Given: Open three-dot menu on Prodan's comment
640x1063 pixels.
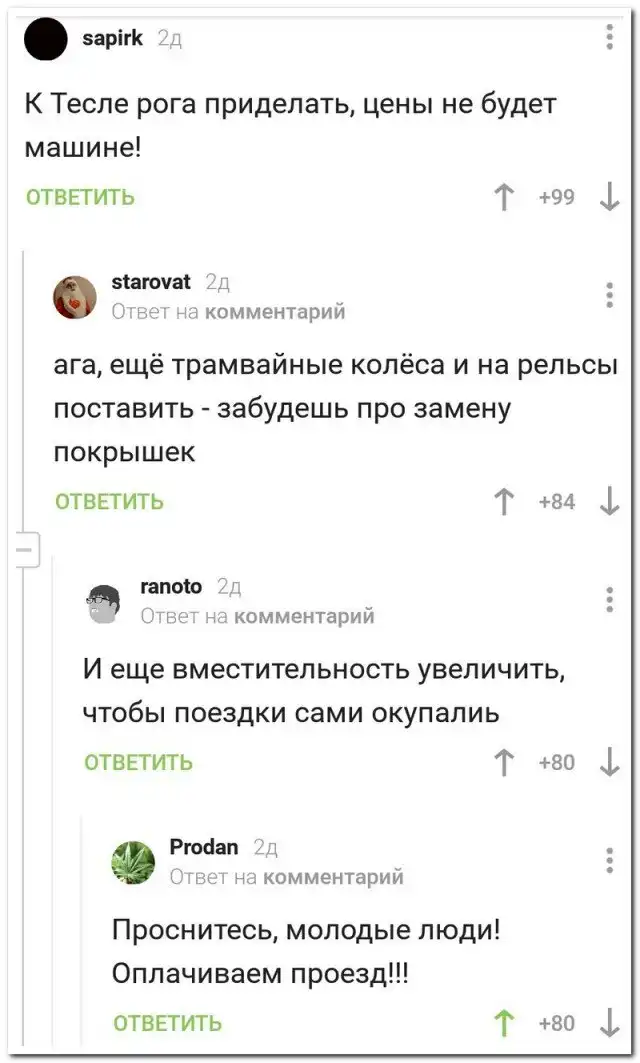Looking at the screenshot, I should (x=610, y=860).
